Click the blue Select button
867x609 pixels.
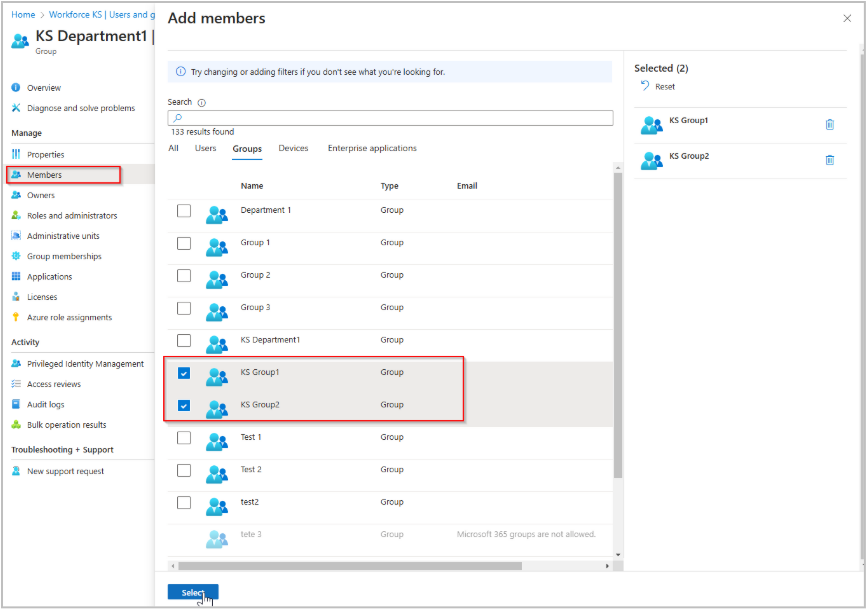click(192, 592)
